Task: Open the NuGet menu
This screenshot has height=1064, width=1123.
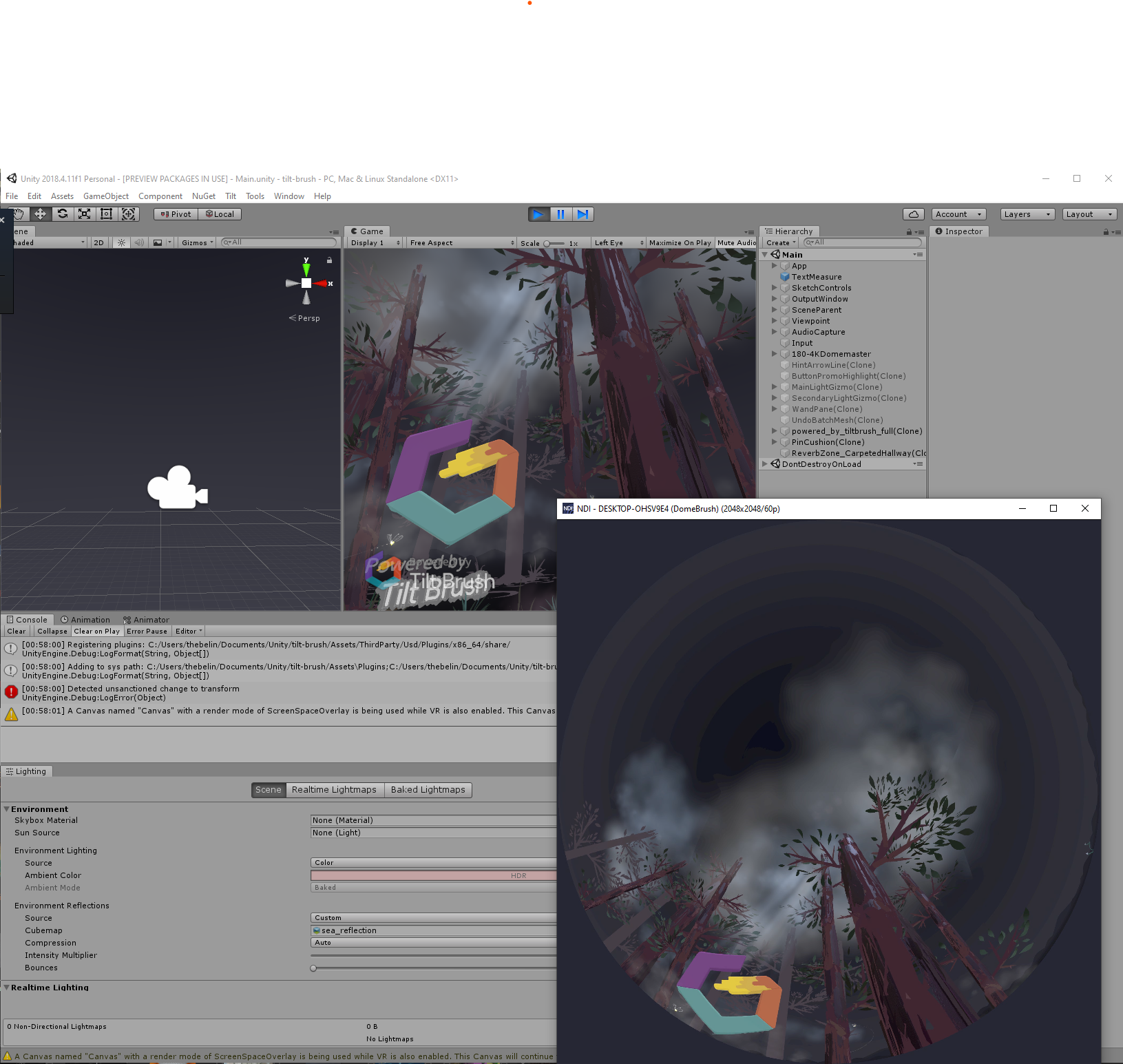Action: pyautogui.click(x=204, y=196)
